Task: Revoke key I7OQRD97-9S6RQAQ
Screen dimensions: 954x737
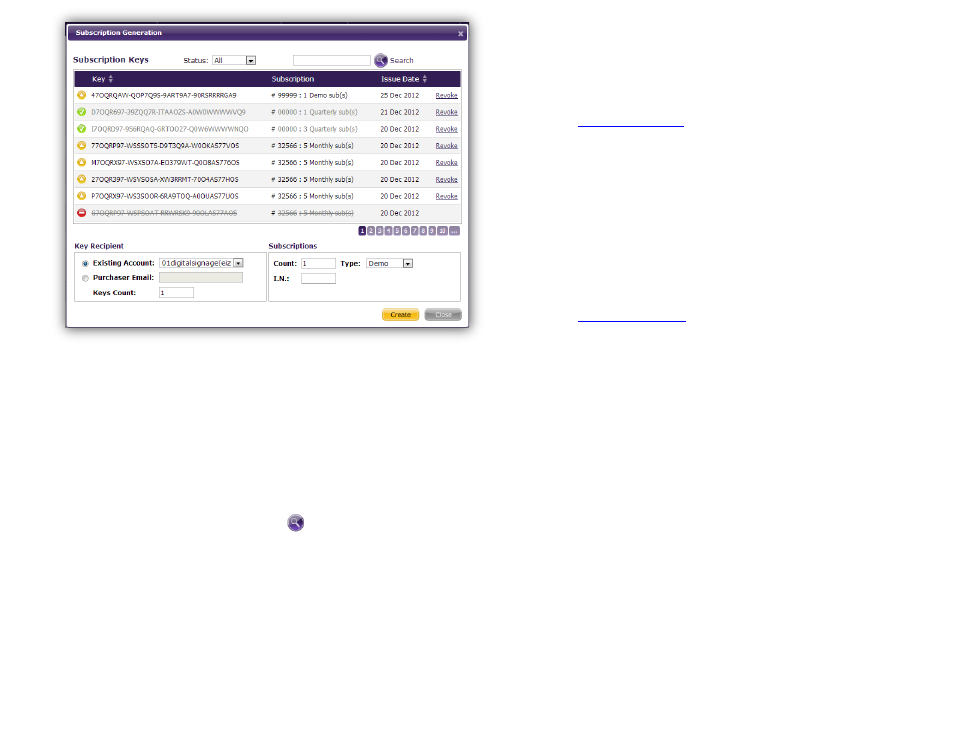Action: [447, 129]
